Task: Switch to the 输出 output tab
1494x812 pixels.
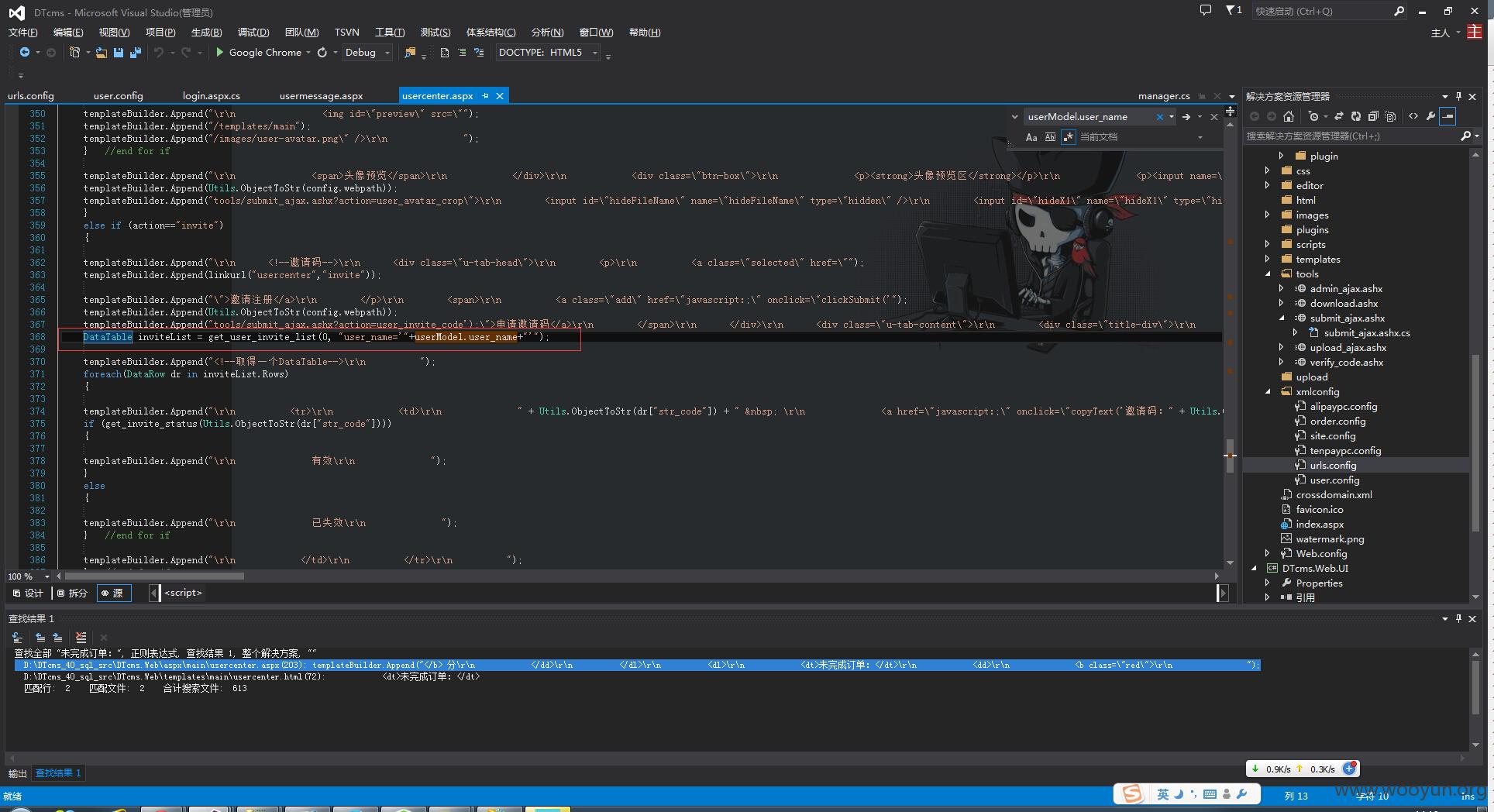Action: point(17,773)
